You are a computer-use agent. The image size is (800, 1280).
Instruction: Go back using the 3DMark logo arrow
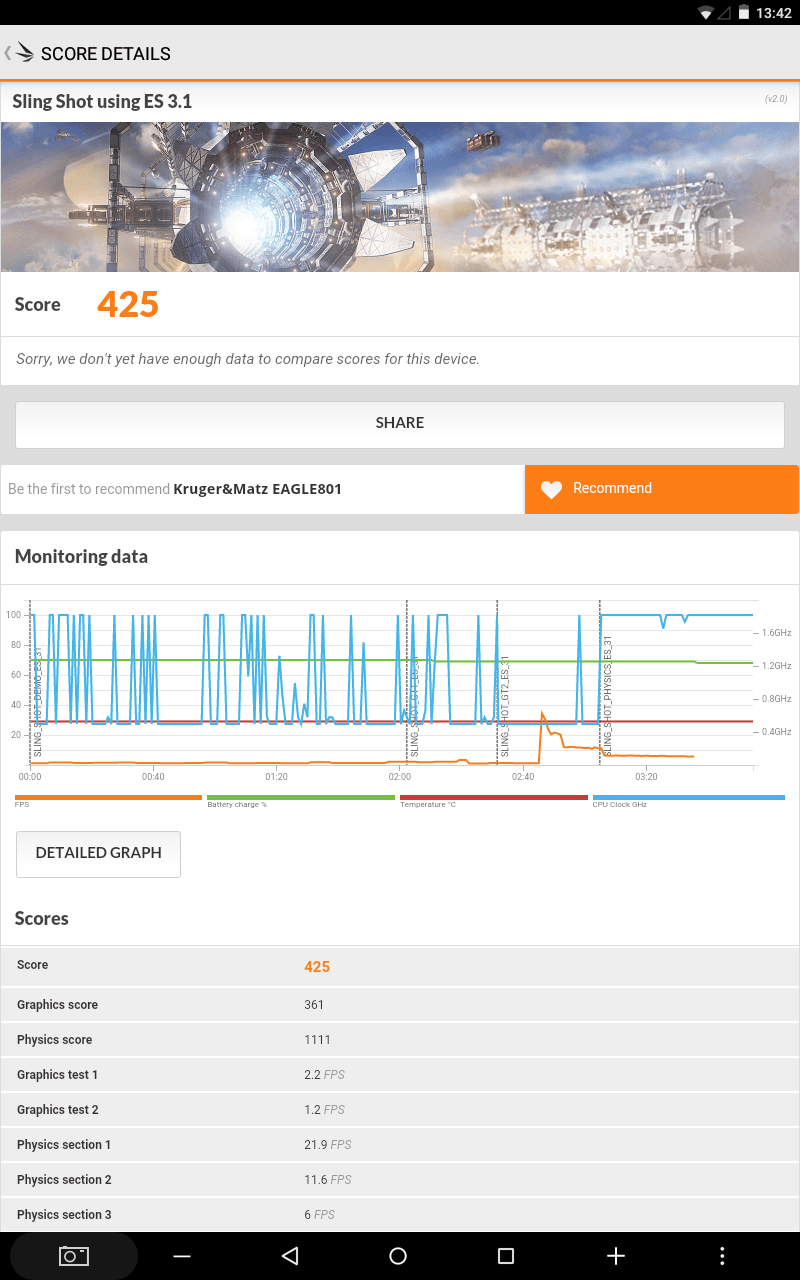click(x=20, y=53)
